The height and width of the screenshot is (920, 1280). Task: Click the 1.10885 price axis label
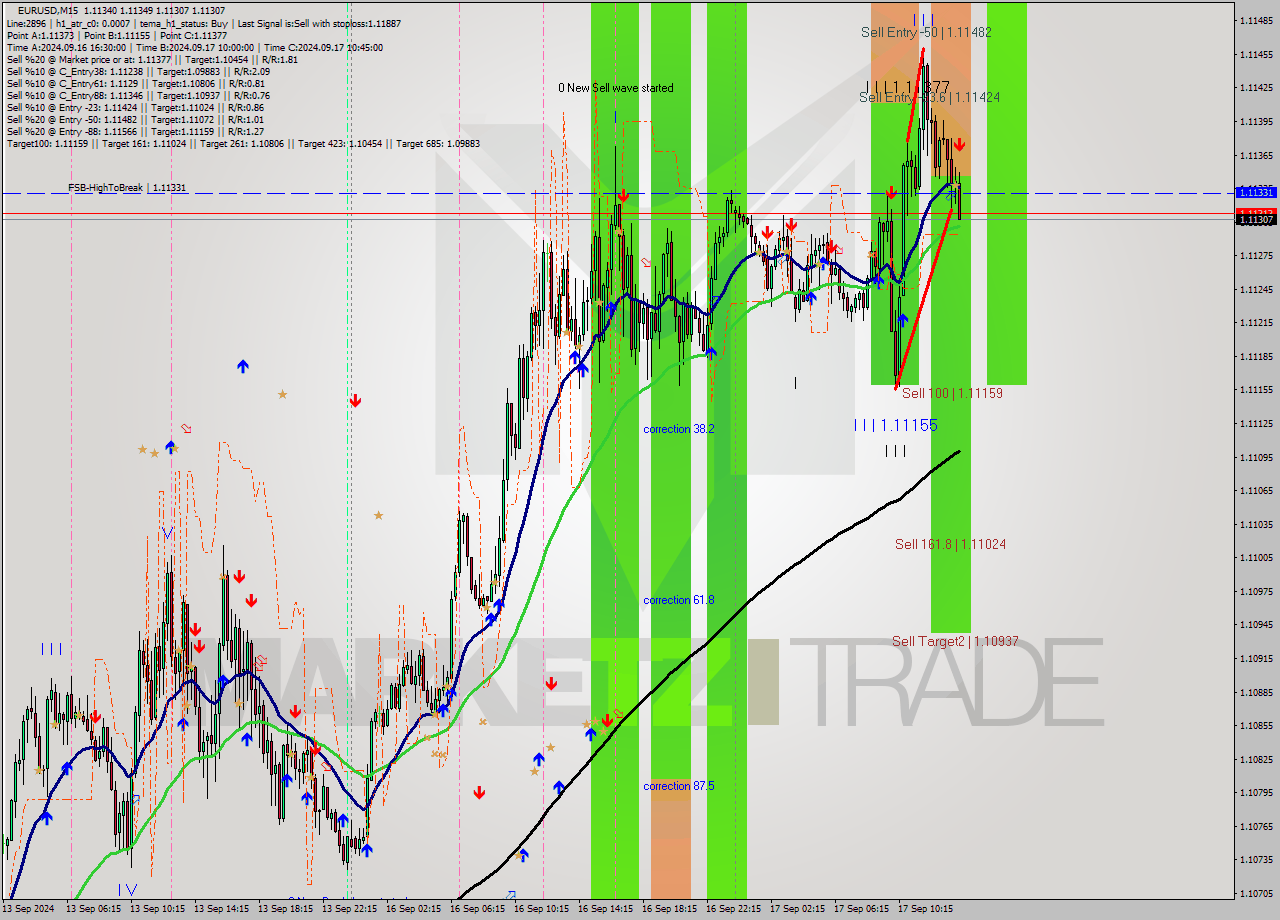tap(1255, 692)
